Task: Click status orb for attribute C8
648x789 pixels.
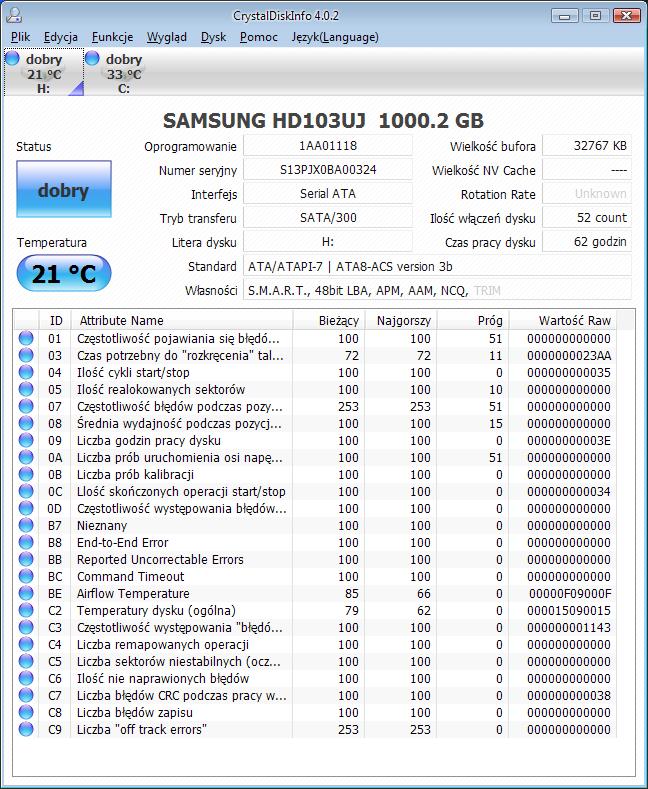Action: [x=26, y=713]
